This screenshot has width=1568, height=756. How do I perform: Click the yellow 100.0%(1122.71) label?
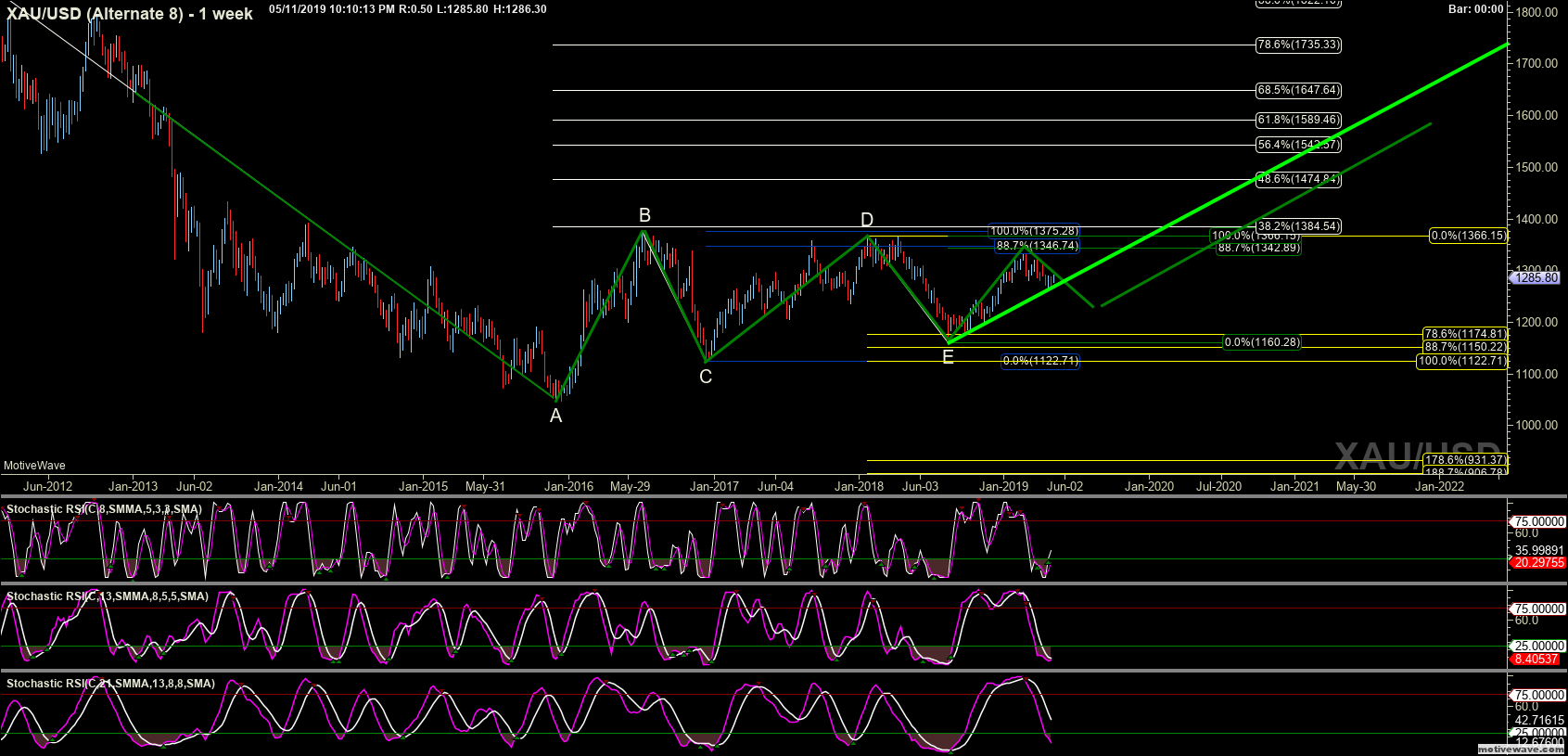[x=1462, y=361]
